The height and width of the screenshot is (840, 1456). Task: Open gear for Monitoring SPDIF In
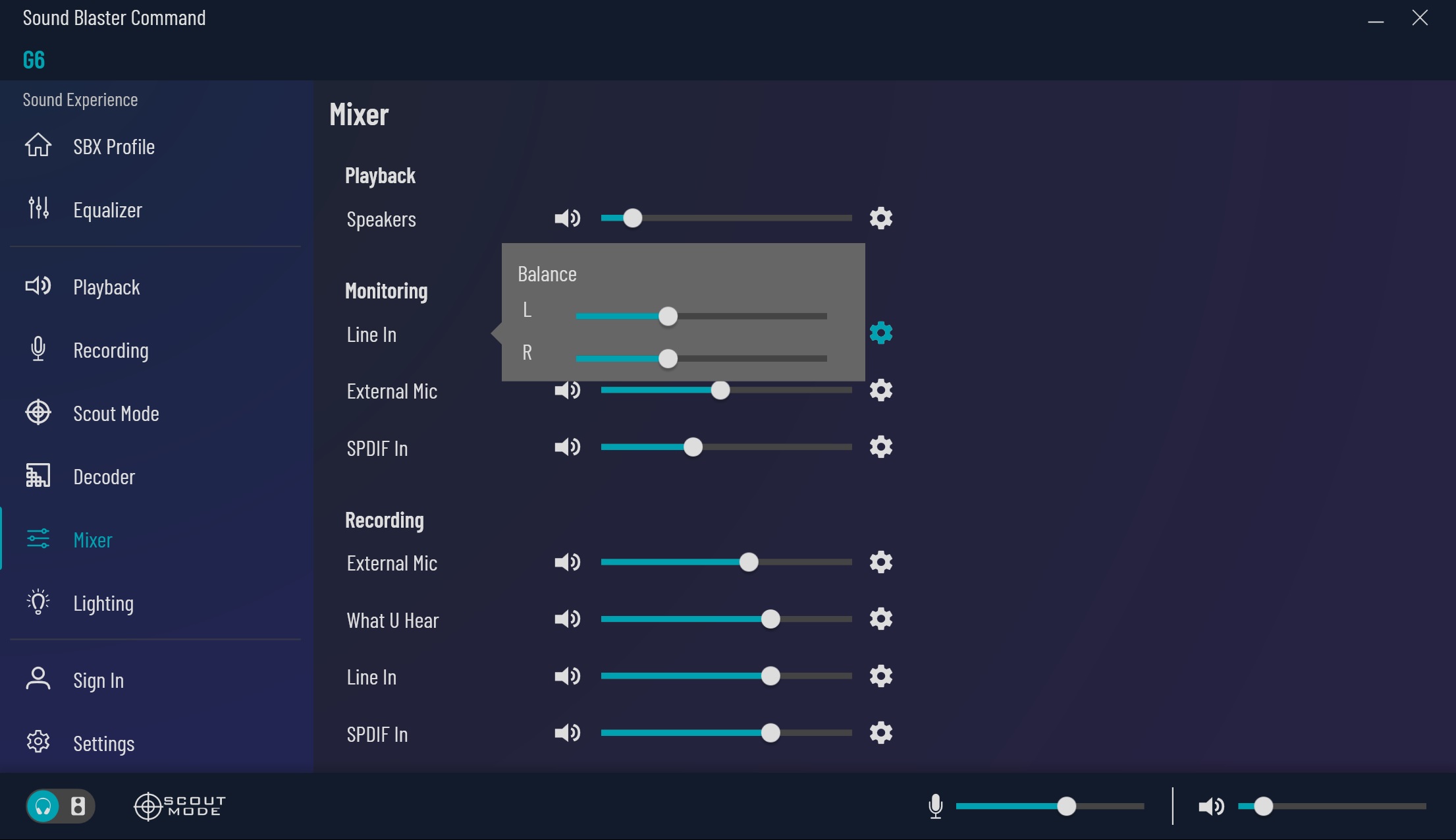[x=881, y=447]
